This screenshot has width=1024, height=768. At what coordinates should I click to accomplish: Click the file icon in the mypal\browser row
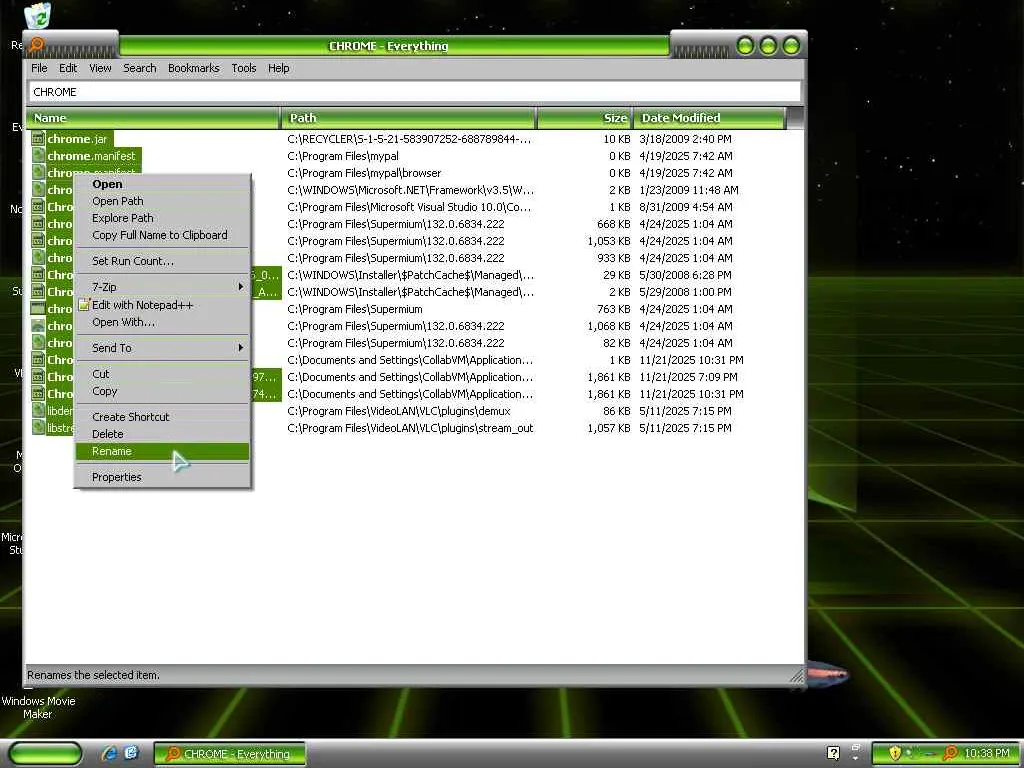[x=39, y=172]
